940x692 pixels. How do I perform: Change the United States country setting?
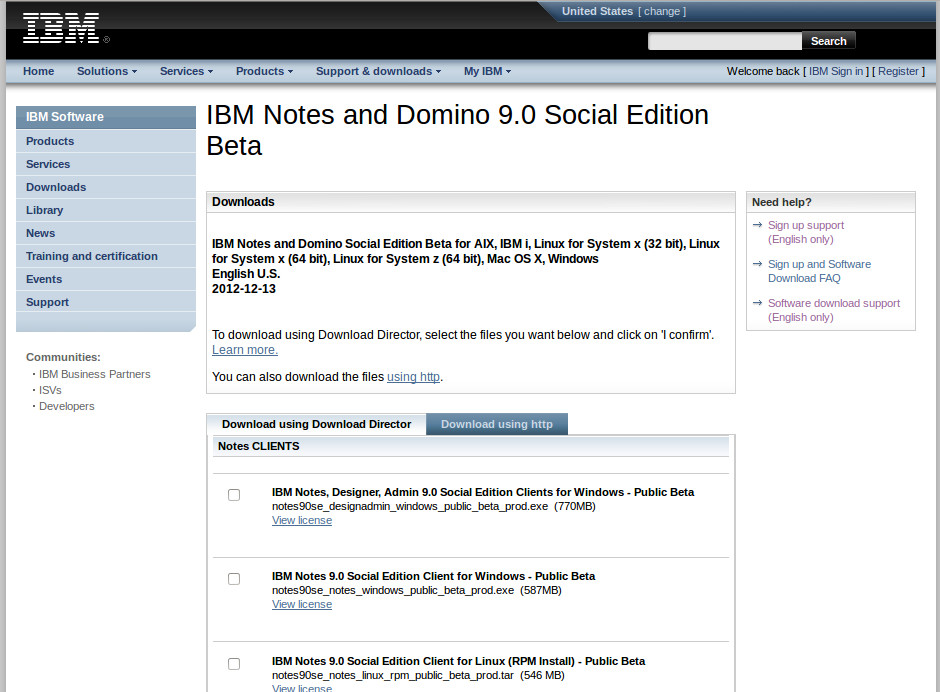click(x=662, y=11)
